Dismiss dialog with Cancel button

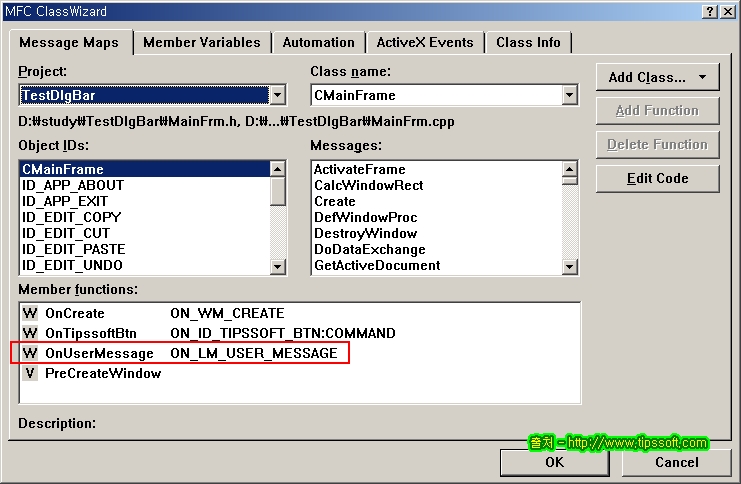(676, 462)
